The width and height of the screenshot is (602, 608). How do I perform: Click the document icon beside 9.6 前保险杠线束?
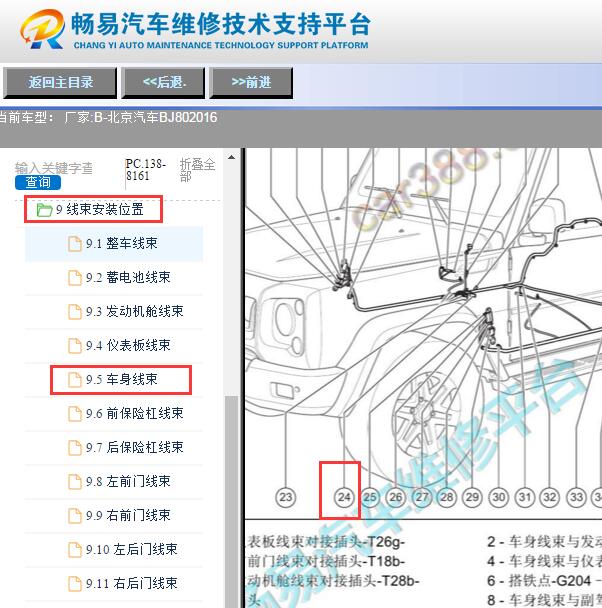(x=74, y=414)
